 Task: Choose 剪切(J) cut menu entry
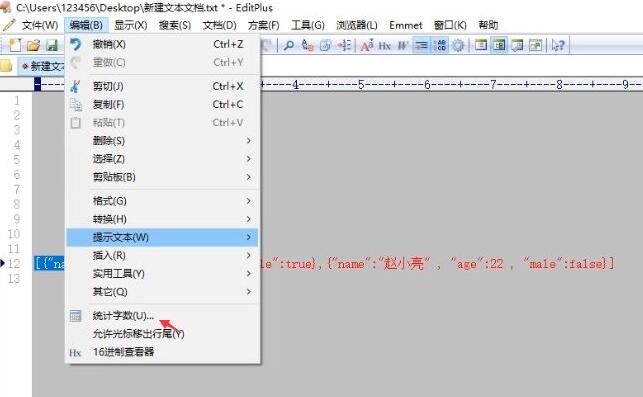(163, 86)
